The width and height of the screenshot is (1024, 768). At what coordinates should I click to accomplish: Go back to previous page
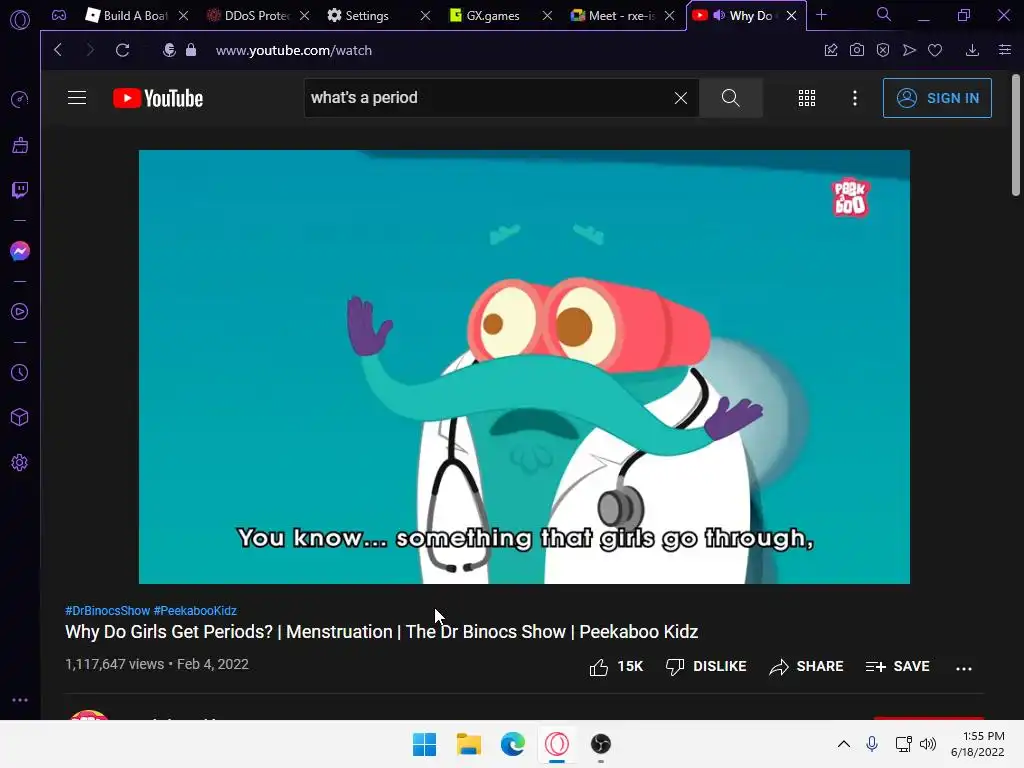coord(58,50)
